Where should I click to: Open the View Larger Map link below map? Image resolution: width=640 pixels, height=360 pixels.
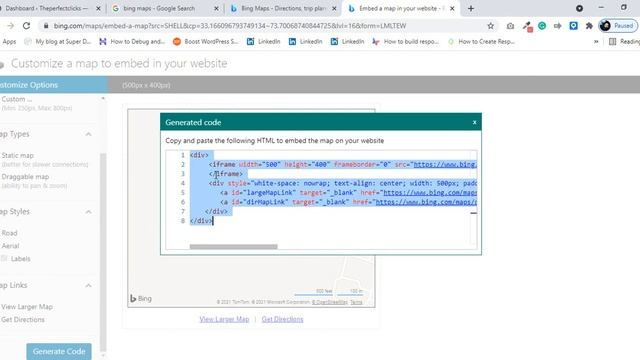224,319
